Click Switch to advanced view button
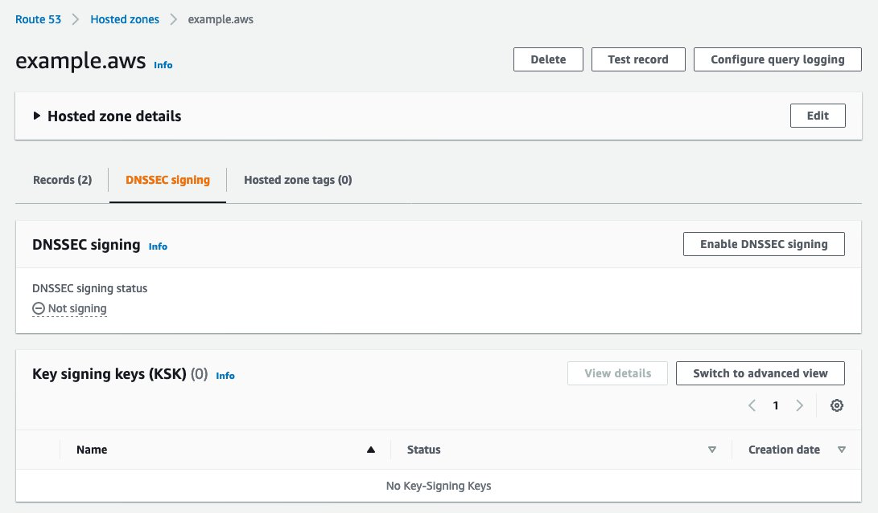Image resolution: width=879 pixels, height=514 pixels. click(760, 373)
